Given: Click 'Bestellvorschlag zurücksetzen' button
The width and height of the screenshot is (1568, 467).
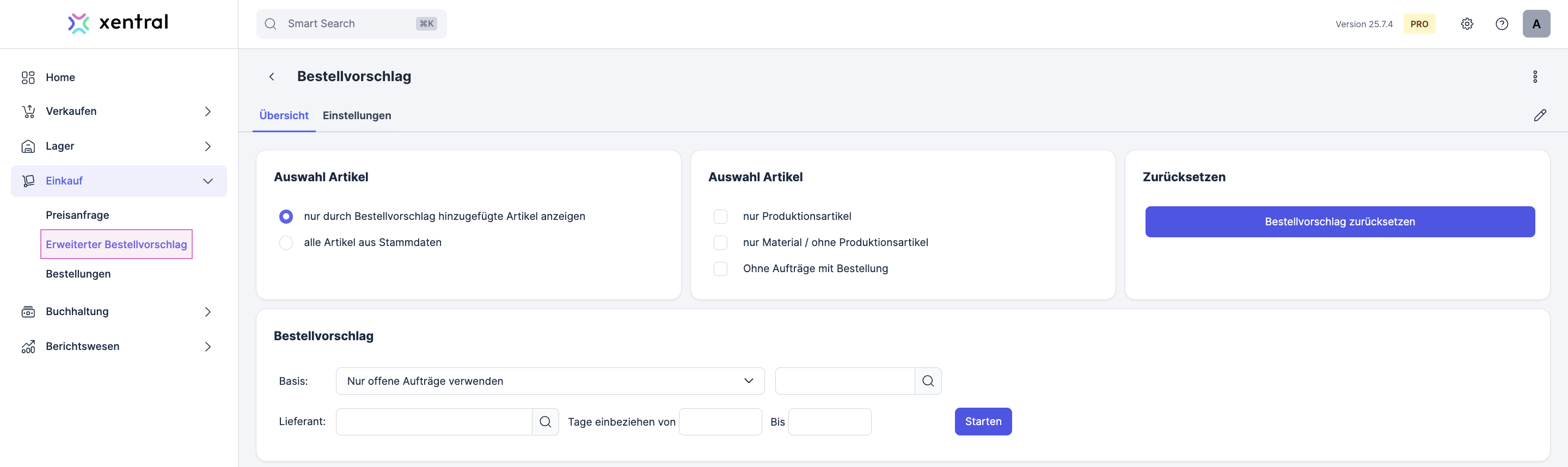Looking at the screenshot, I should [1339, 222].
